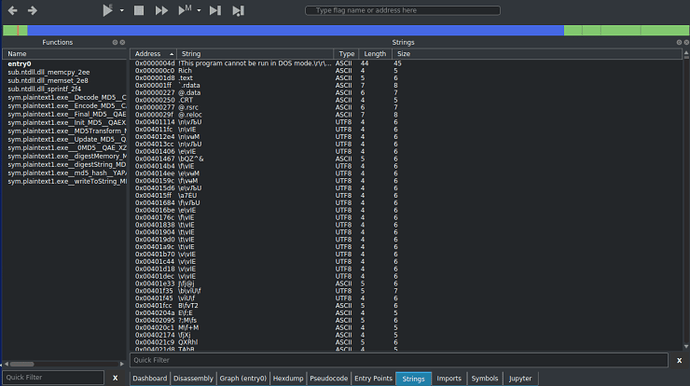The image size is (690, 386).
Task: Click the Functions Quick Filter field
Action: tap(54, 377)
